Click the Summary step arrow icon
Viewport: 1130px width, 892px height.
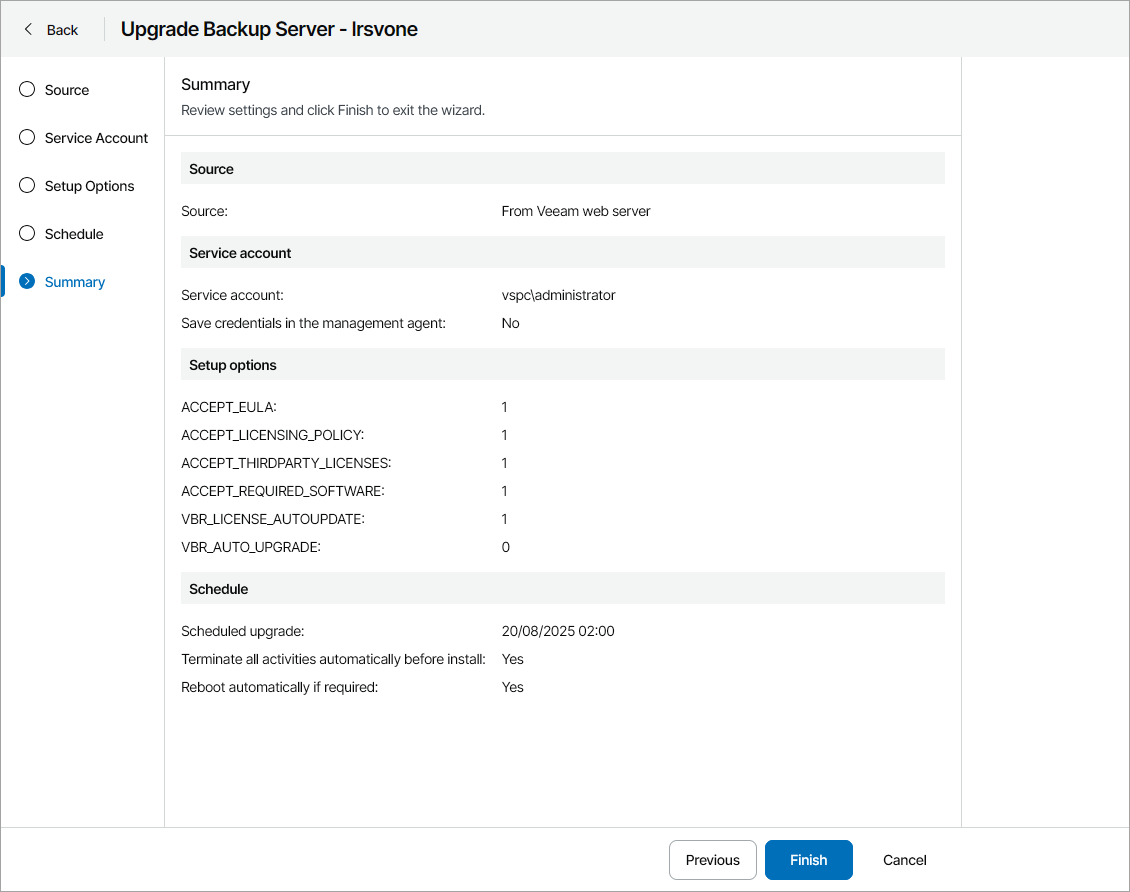[x=28, y=282]
